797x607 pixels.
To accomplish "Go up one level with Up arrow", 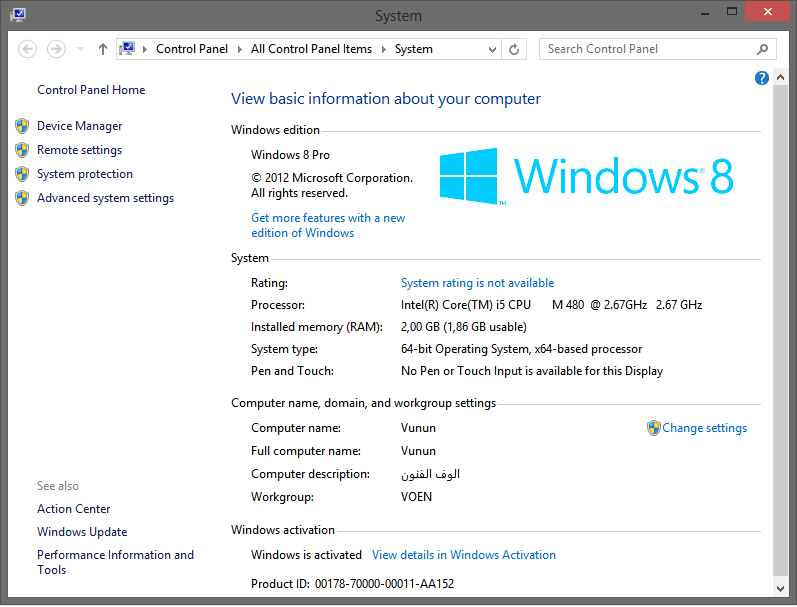I will pos(103,49).
